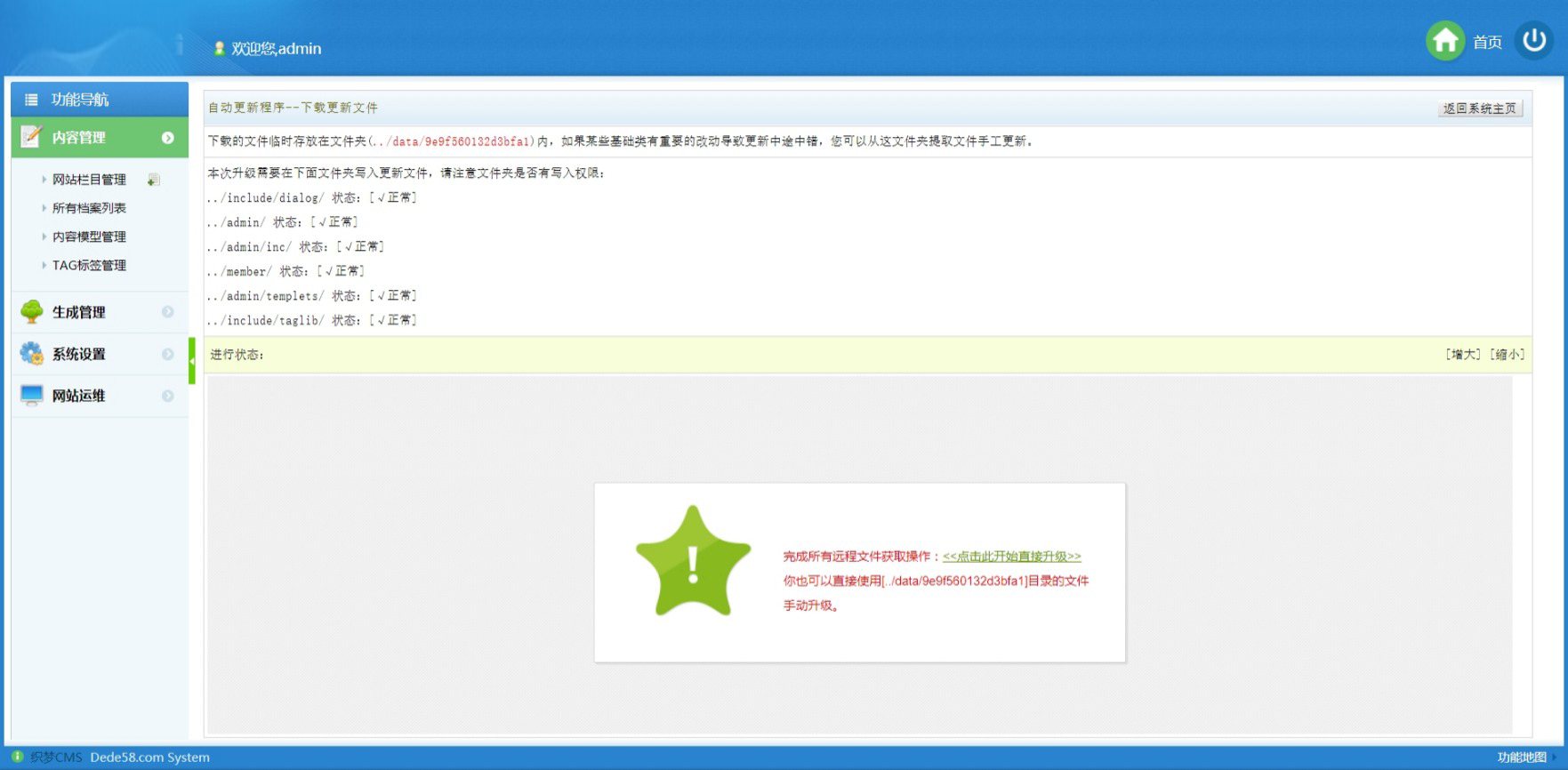Click the [增大] enlarge link
The width and height of the screenshot is (1568, 770).
coord(1464,355)
